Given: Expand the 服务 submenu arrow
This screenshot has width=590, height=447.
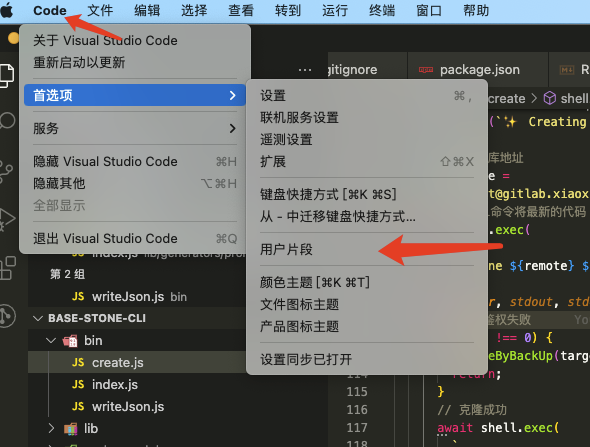Looking at the screenshot, I should coord(233,128).
